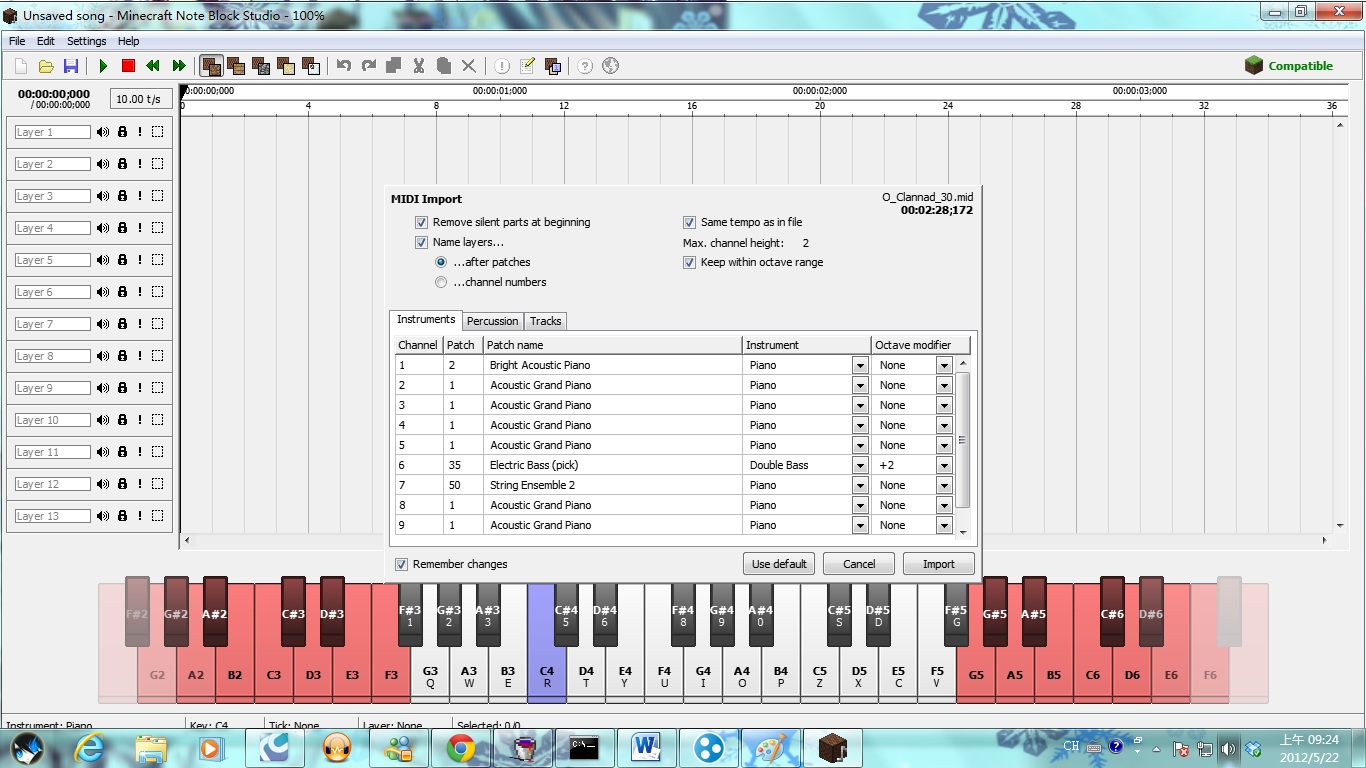Click the Undo arrow in the toolbar

[344, 66]
